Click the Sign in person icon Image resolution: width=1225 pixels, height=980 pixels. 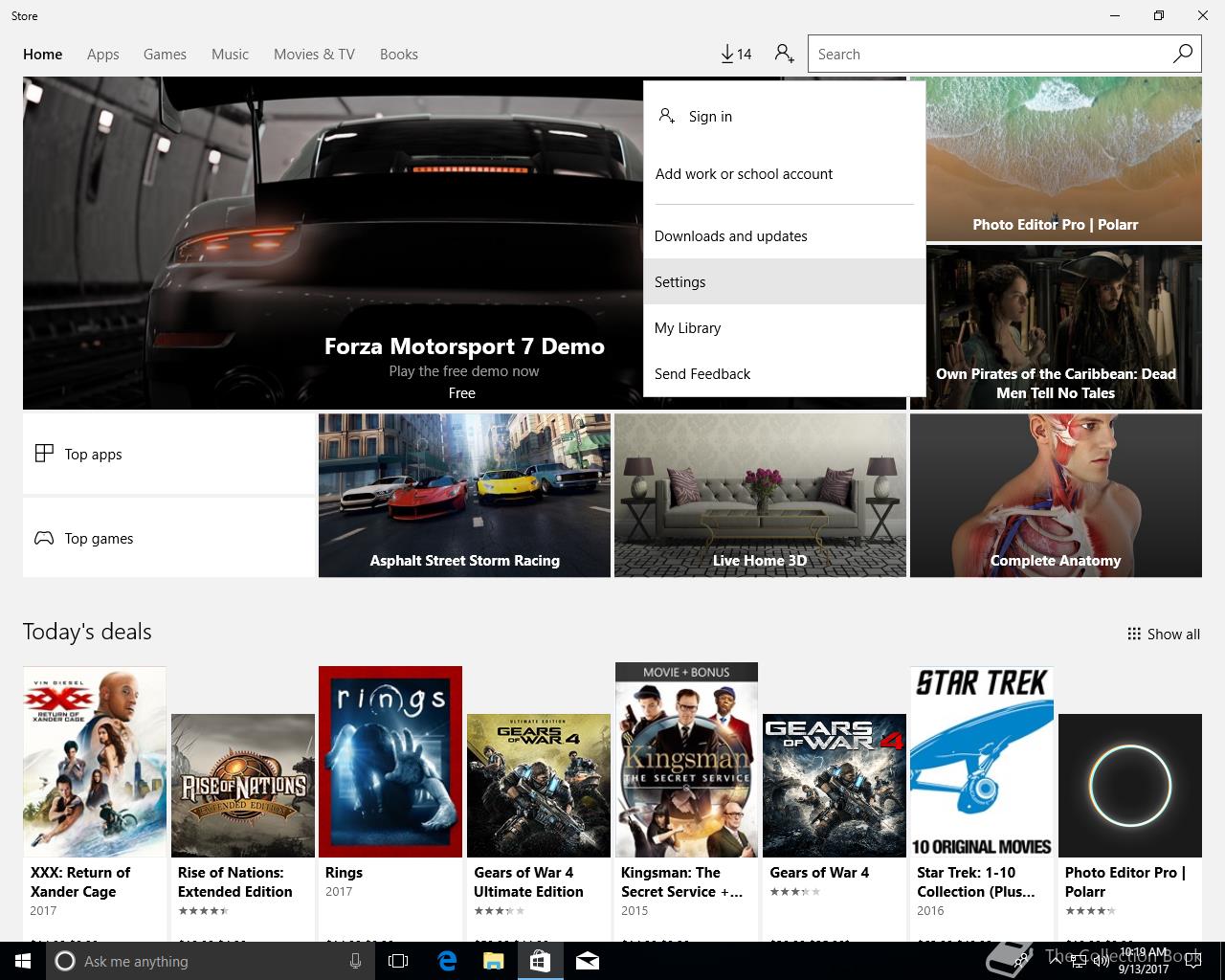point(666,116)
